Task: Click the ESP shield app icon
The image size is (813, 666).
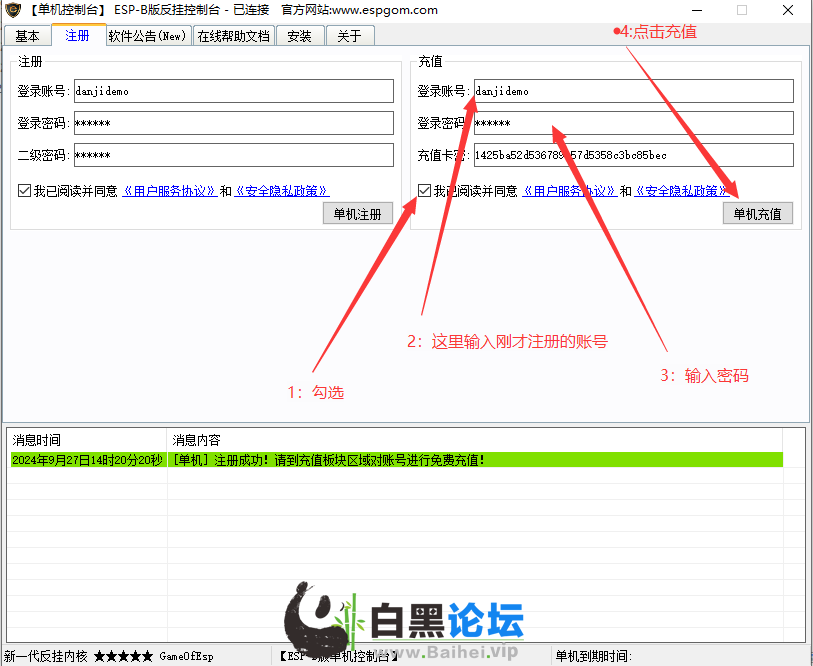Action: click(12, 10)
